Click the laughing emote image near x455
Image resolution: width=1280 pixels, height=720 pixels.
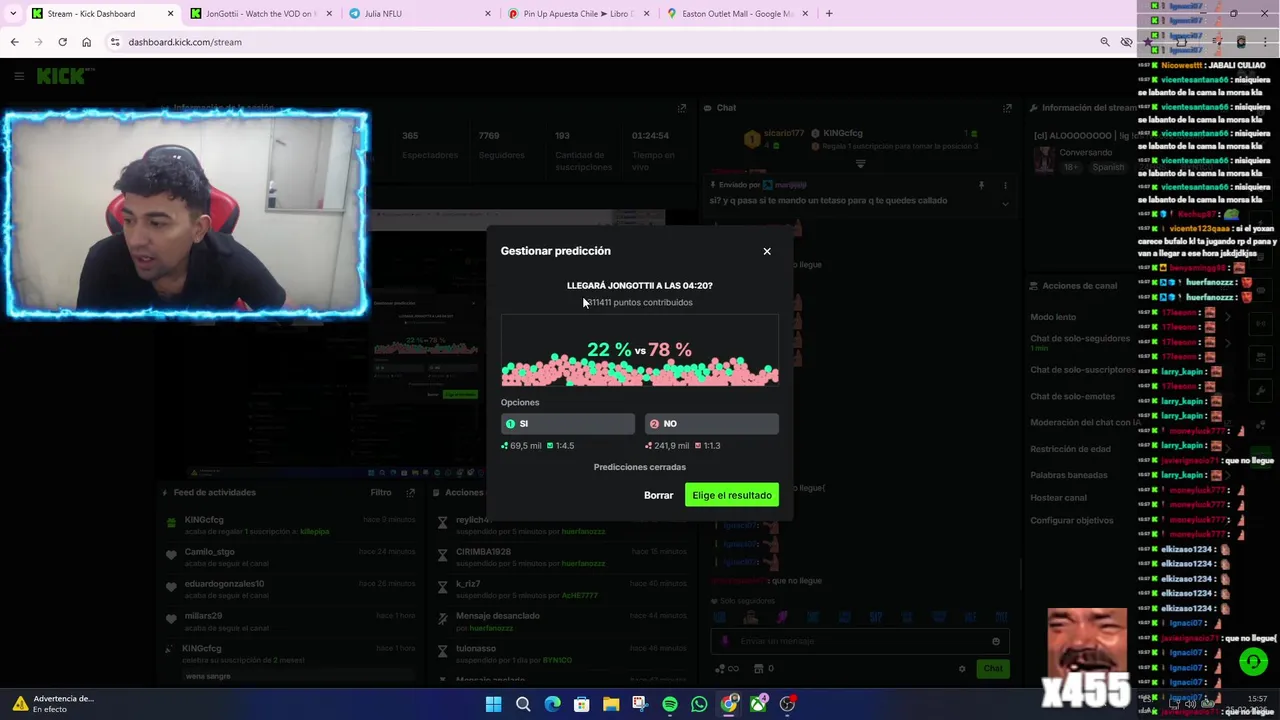coord(1087,643)
